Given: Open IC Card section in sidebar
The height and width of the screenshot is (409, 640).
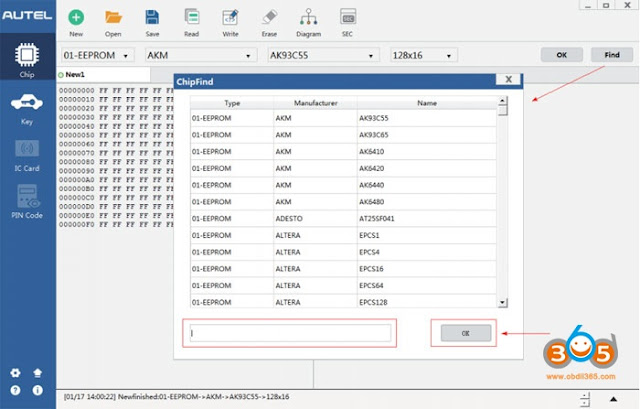Looking at the screenshot, I should pyautogui.click(x=27, y=156).
